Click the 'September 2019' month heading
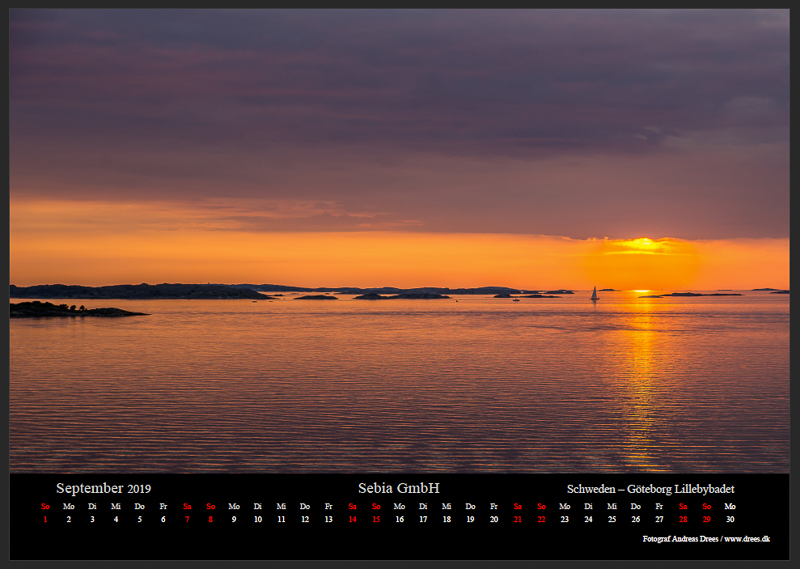800x569 pixels. 104,488
